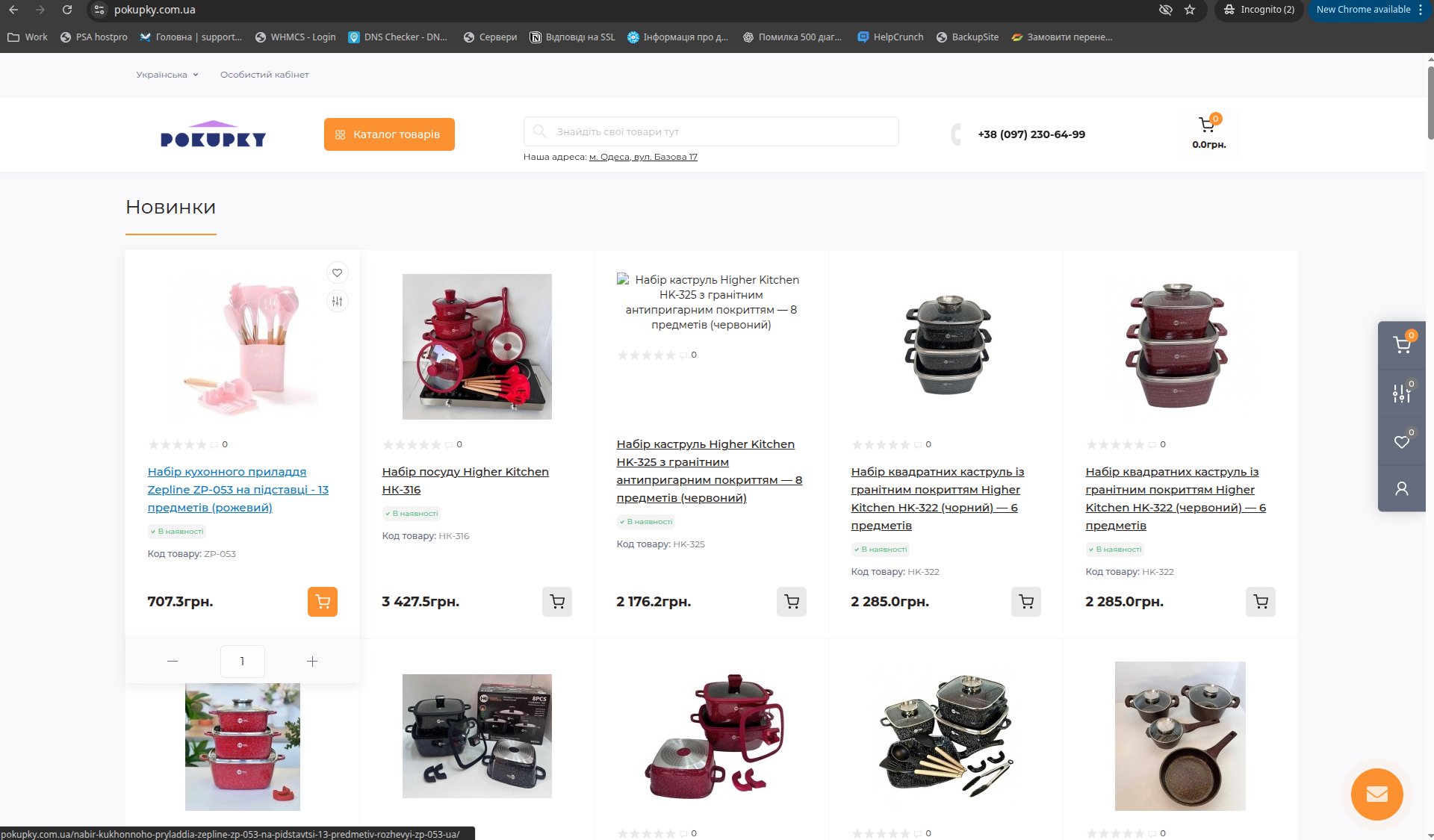Open HelpCrunch bookmark

[890, 37]
